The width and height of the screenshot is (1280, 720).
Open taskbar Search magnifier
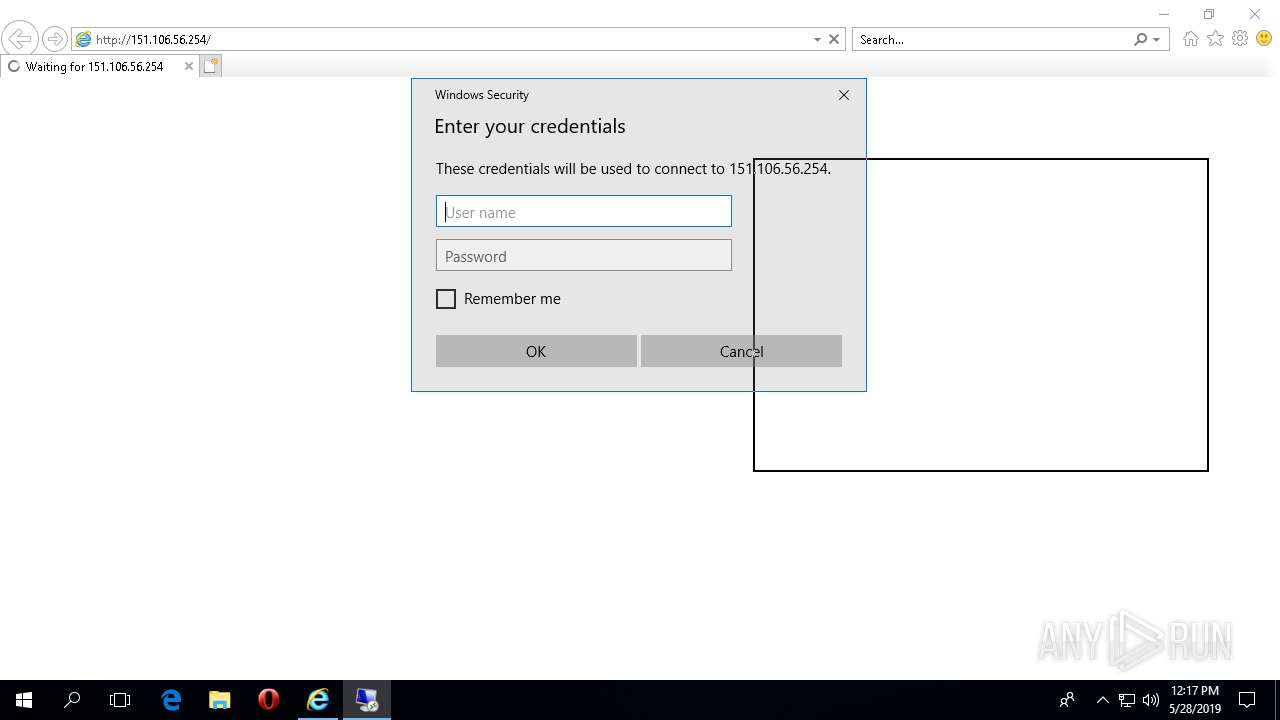click(x=72, y=700)
